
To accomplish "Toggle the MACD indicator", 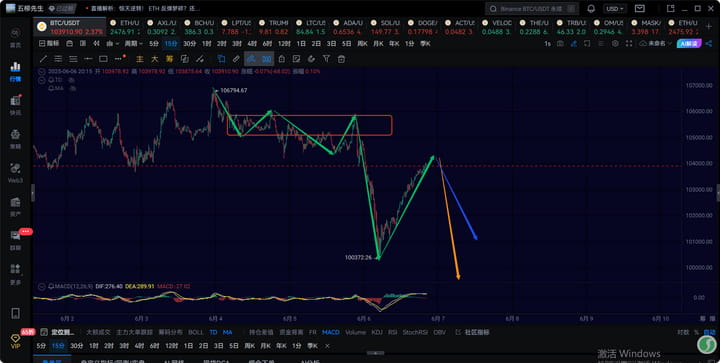I will coord(331,332).
